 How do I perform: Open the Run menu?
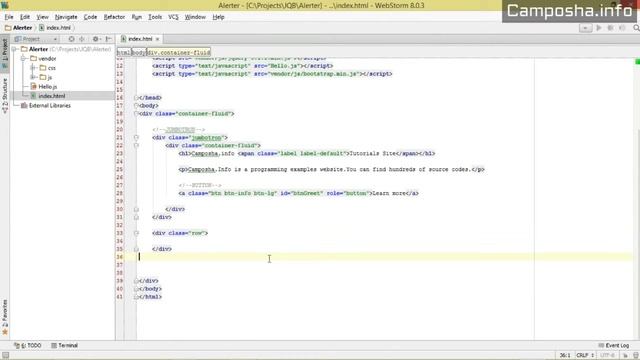136,17
